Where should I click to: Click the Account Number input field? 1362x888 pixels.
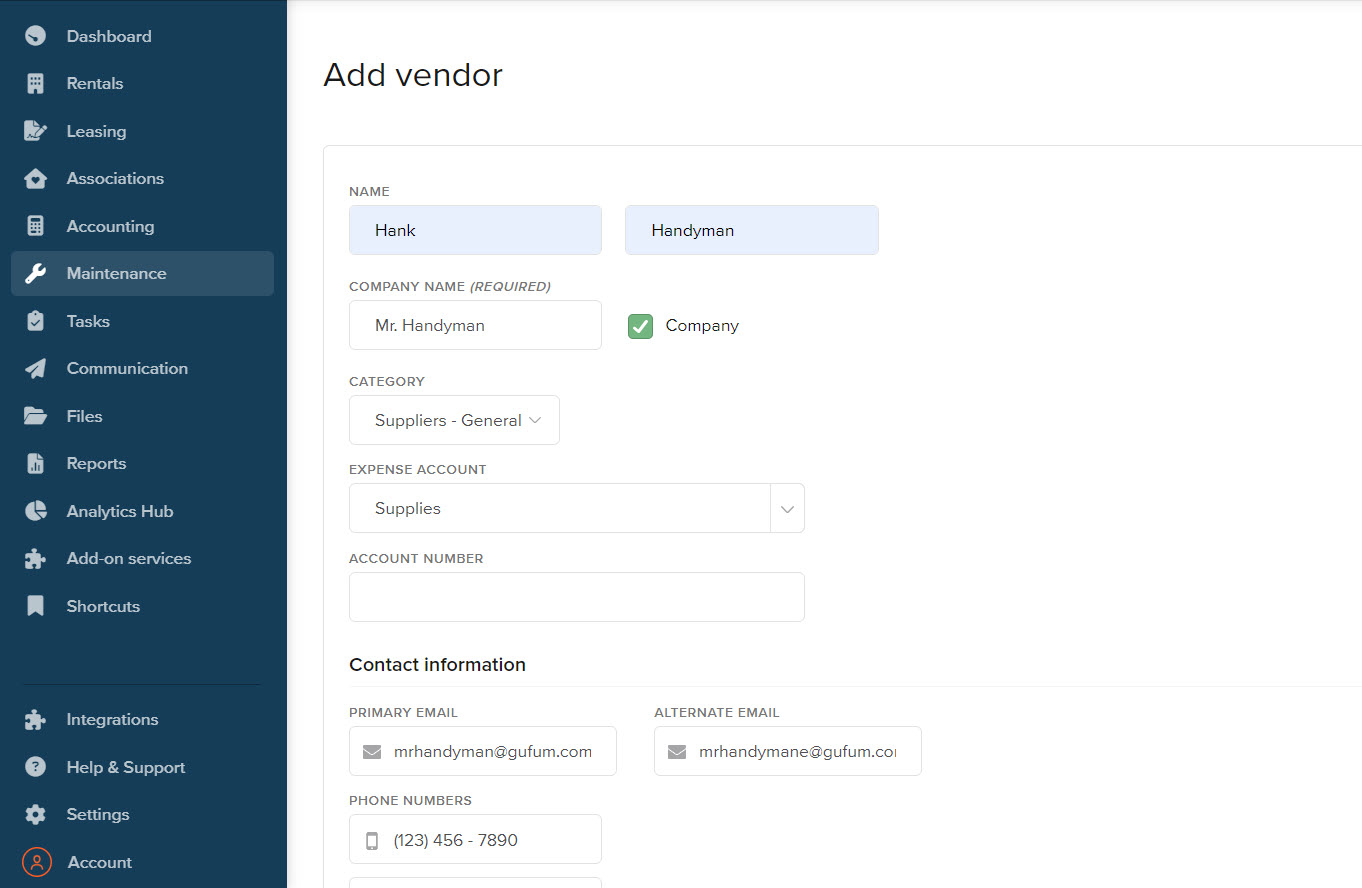click(x=576, y=596)
